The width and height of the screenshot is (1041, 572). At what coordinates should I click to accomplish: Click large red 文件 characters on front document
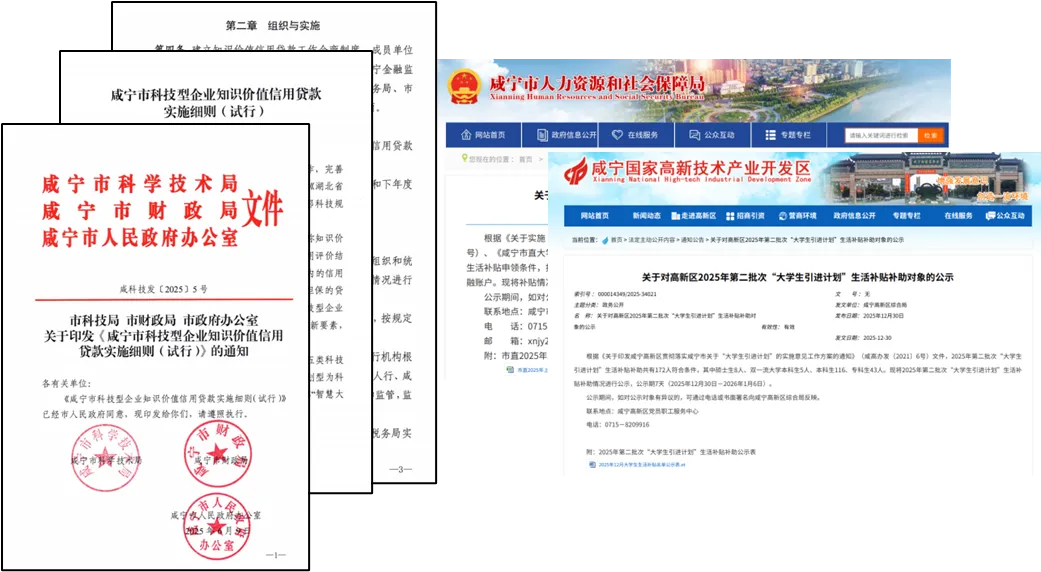[263, 209]
